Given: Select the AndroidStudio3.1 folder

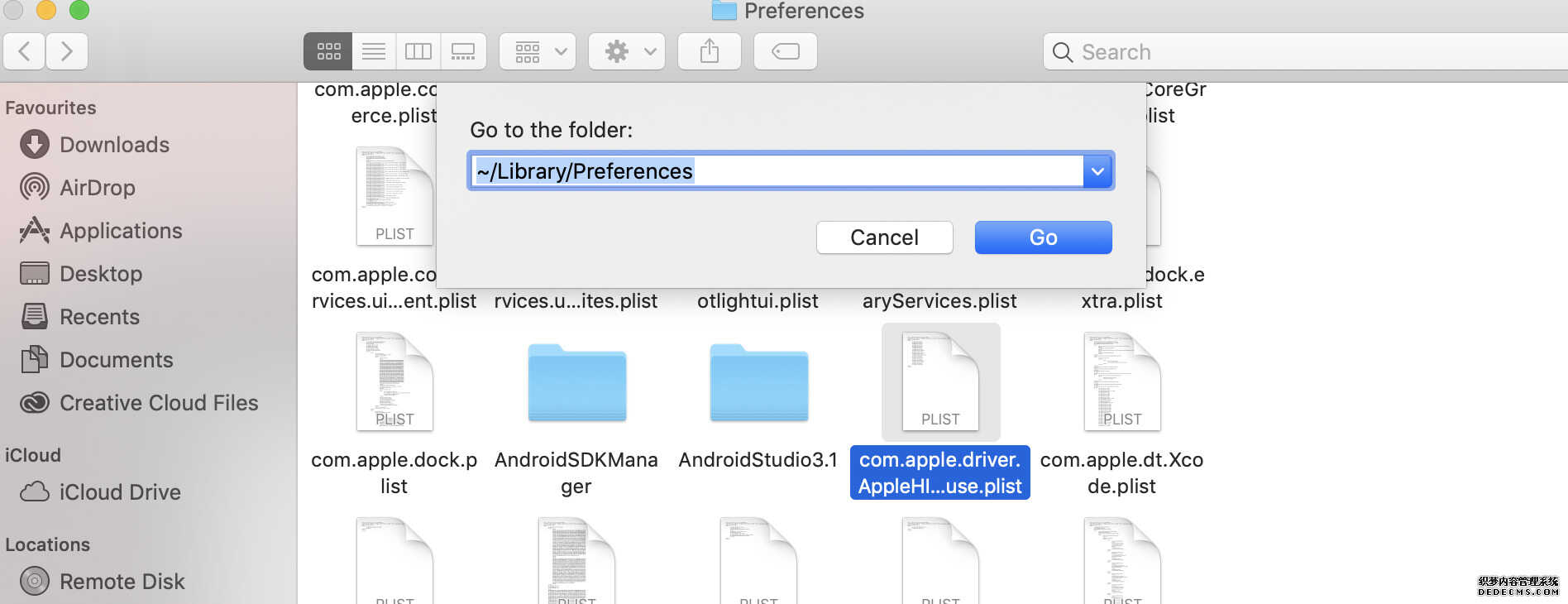Looking at the screenshot, I should (x=758, y=385).
